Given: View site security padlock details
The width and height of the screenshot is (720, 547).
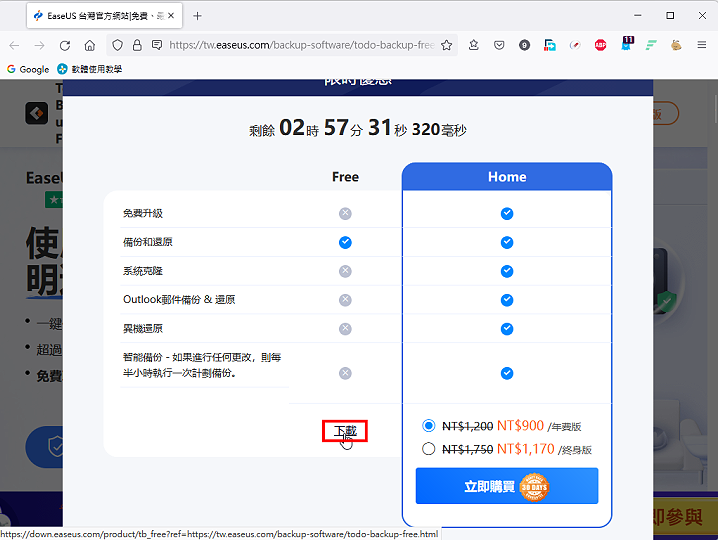Looking at the screenshot, I should [x=137, y=45].
